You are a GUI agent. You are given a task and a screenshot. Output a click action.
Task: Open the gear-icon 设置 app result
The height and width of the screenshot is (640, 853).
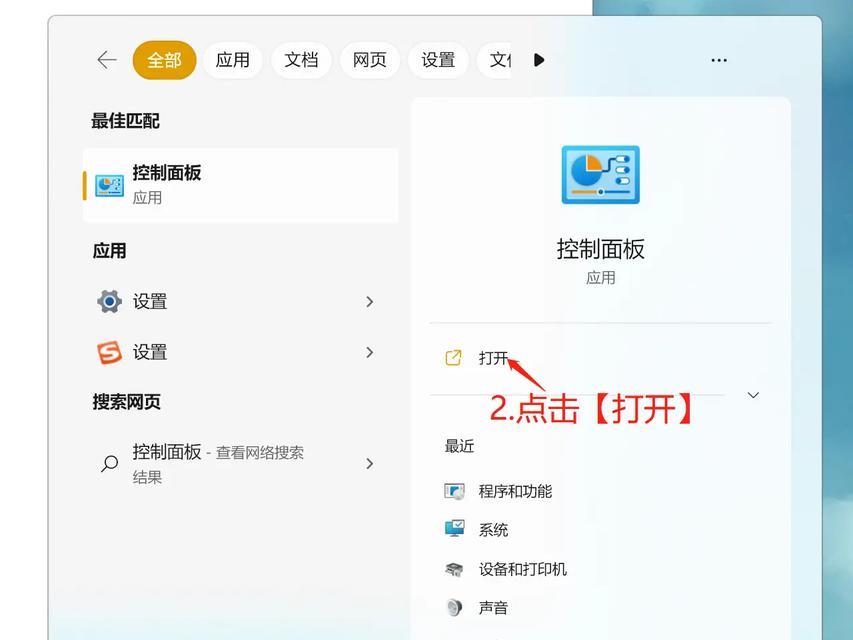click(235, 301)
